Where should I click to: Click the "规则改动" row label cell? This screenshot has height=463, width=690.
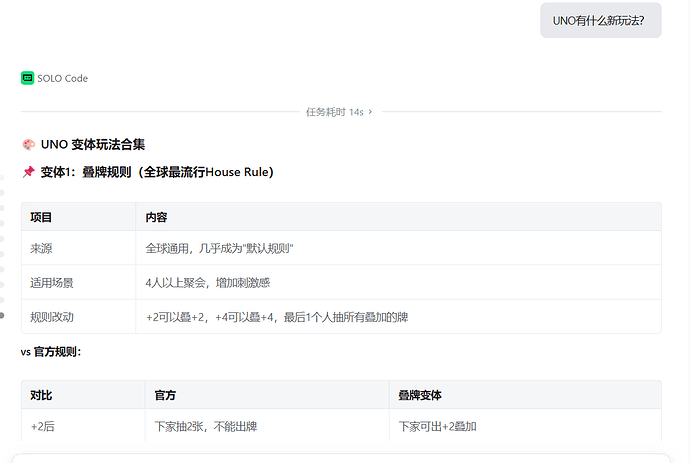click(x=78, y=317)
